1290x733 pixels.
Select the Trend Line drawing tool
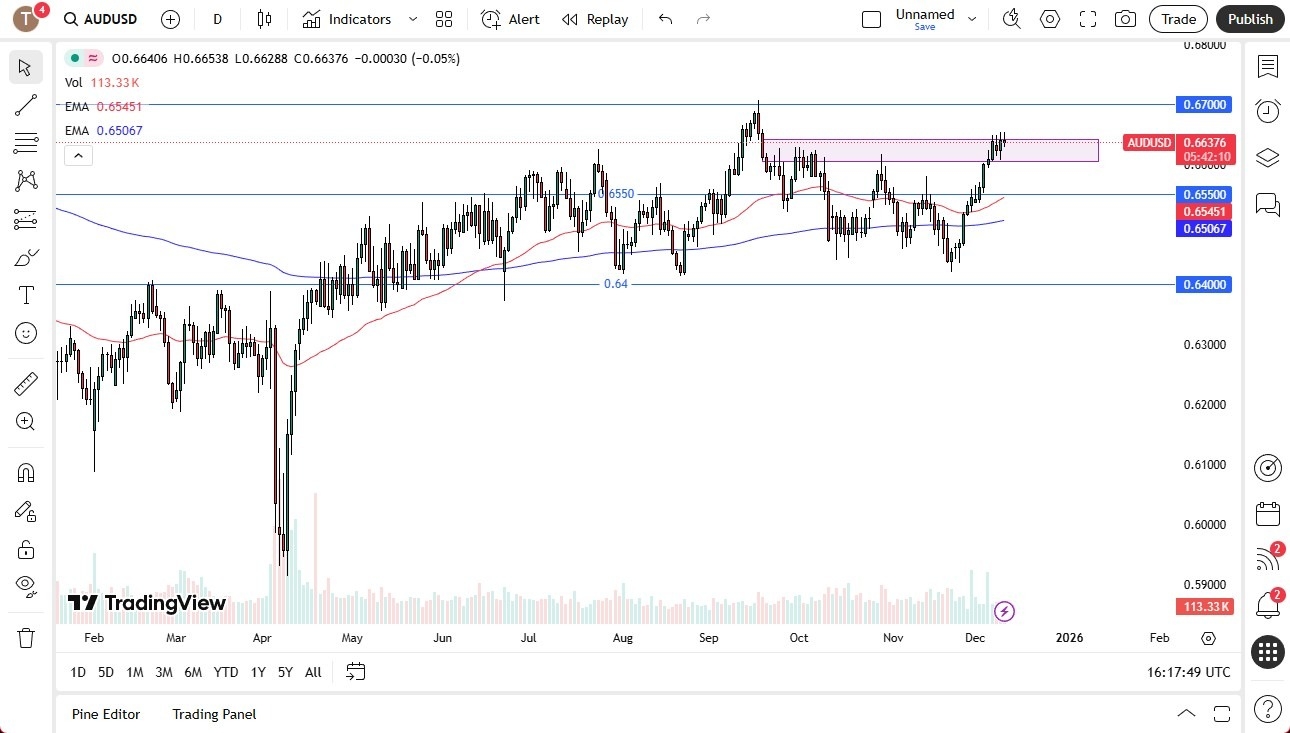tap(25, 105)
